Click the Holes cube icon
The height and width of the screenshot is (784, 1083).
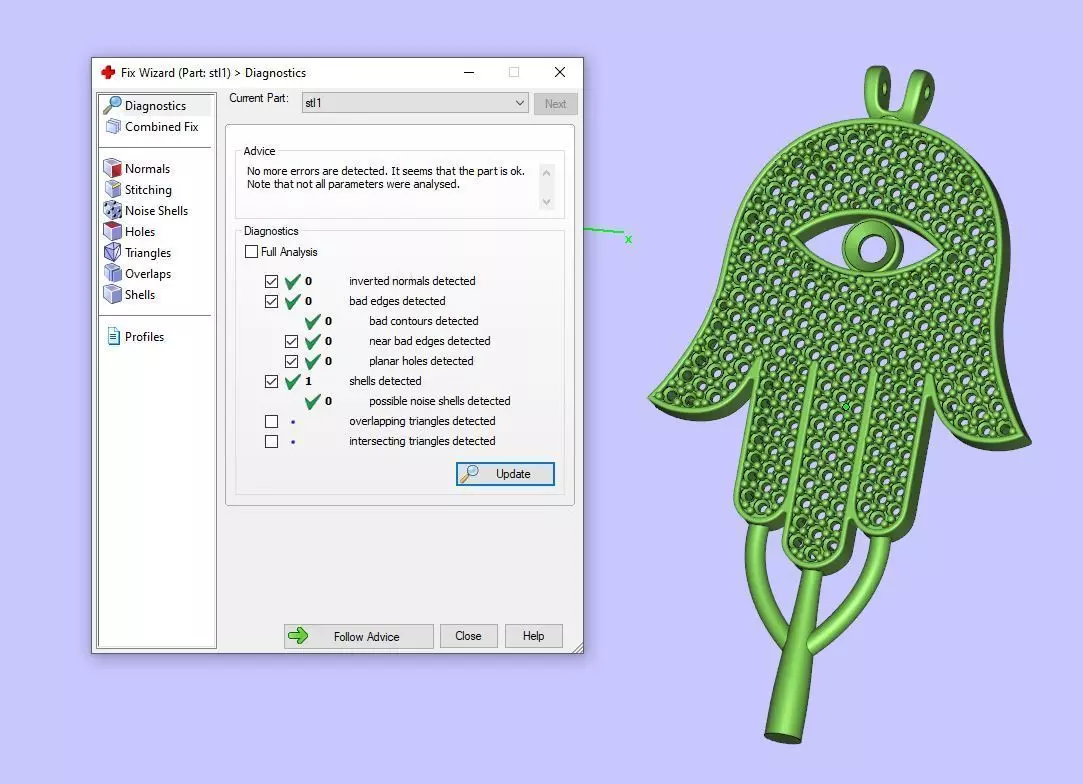coord(113,231)
